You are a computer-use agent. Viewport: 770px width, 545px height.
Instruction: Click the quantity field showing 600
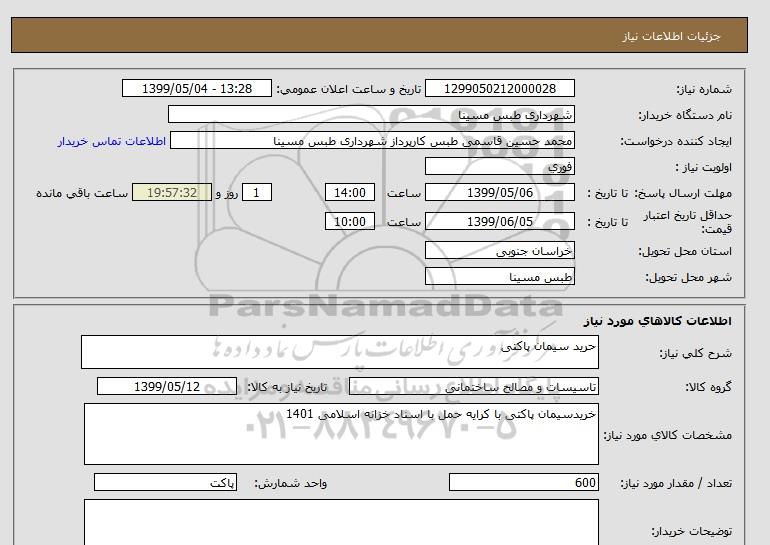[523, 482]
